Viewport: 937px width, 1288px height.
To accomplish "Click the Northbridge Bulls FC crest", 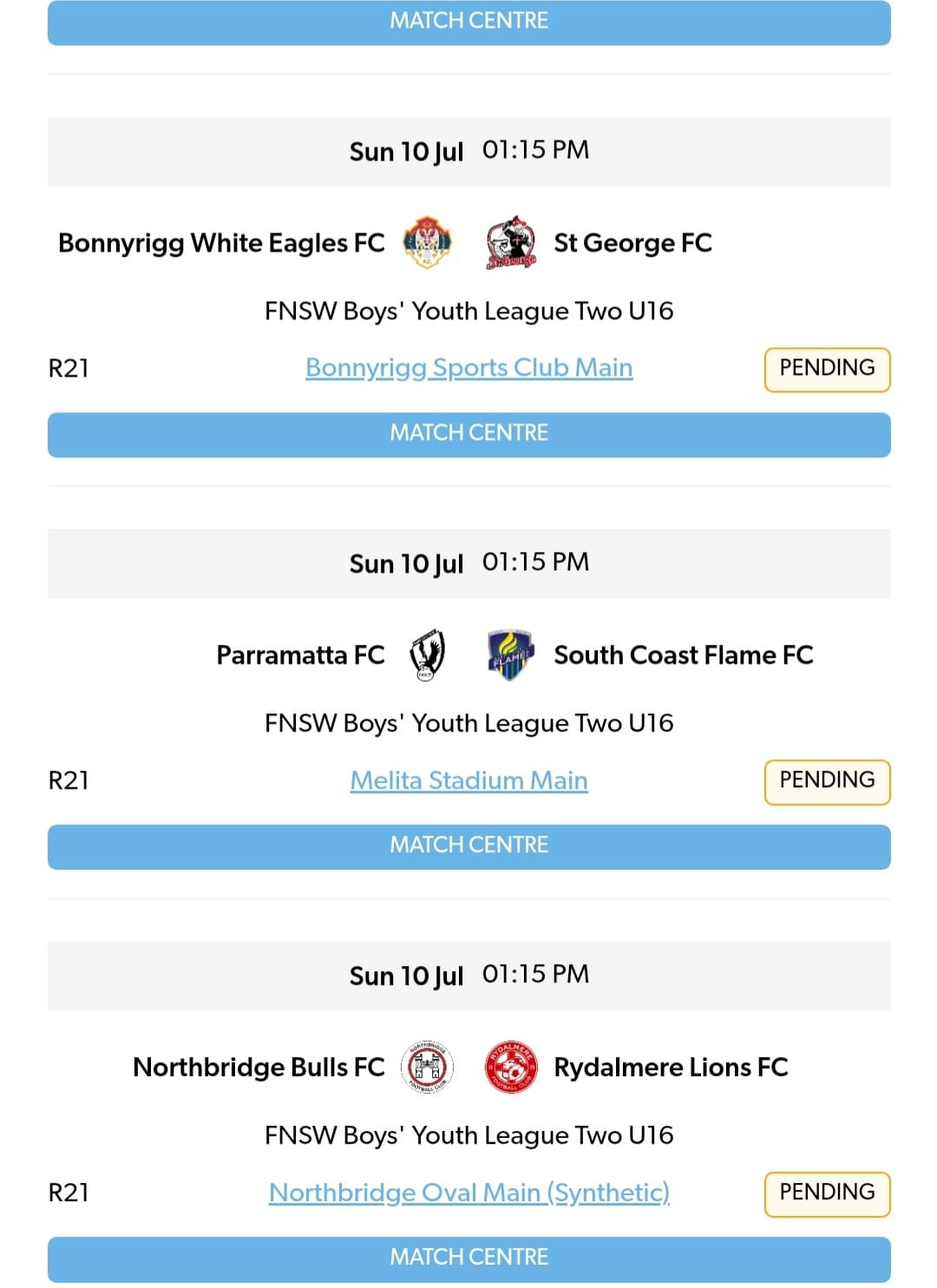I will point(428,1068).
